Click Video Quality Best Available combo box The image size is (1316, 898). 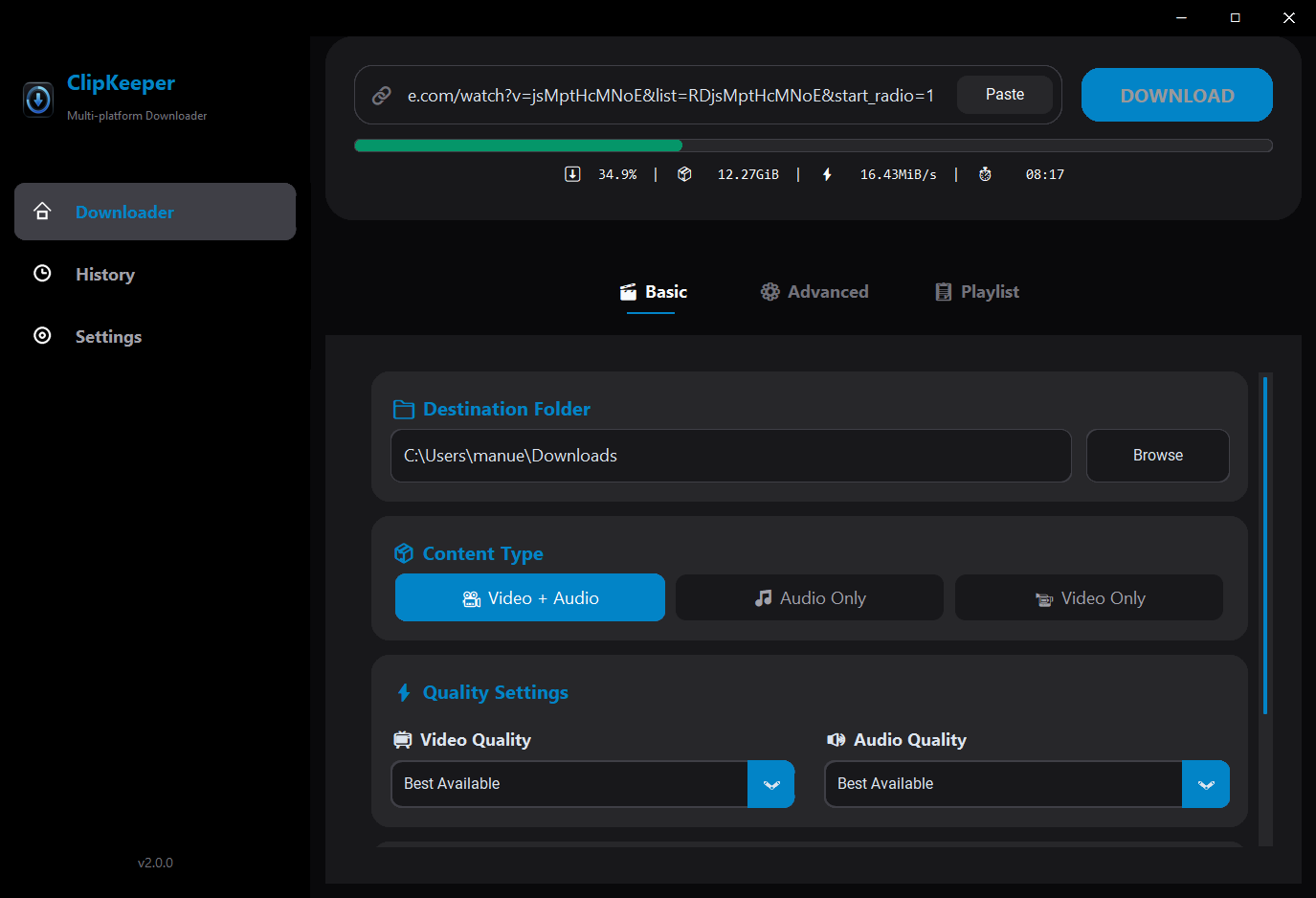click(593, 784)
